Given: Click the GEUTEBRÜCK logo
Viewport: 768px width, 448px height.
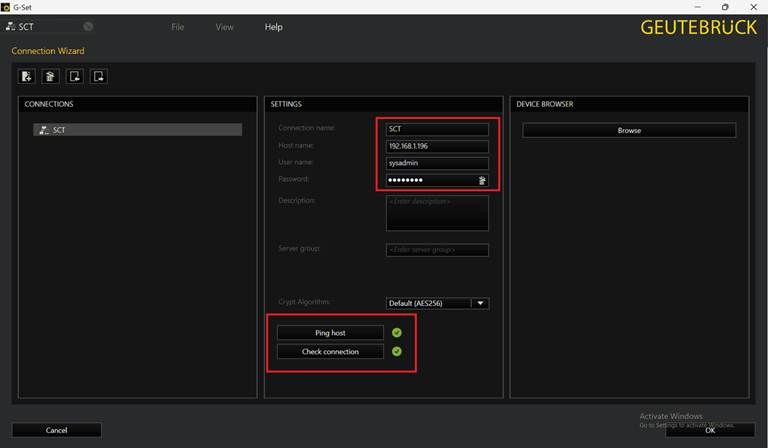Looking at the screenshot, I should click(699, 27).
